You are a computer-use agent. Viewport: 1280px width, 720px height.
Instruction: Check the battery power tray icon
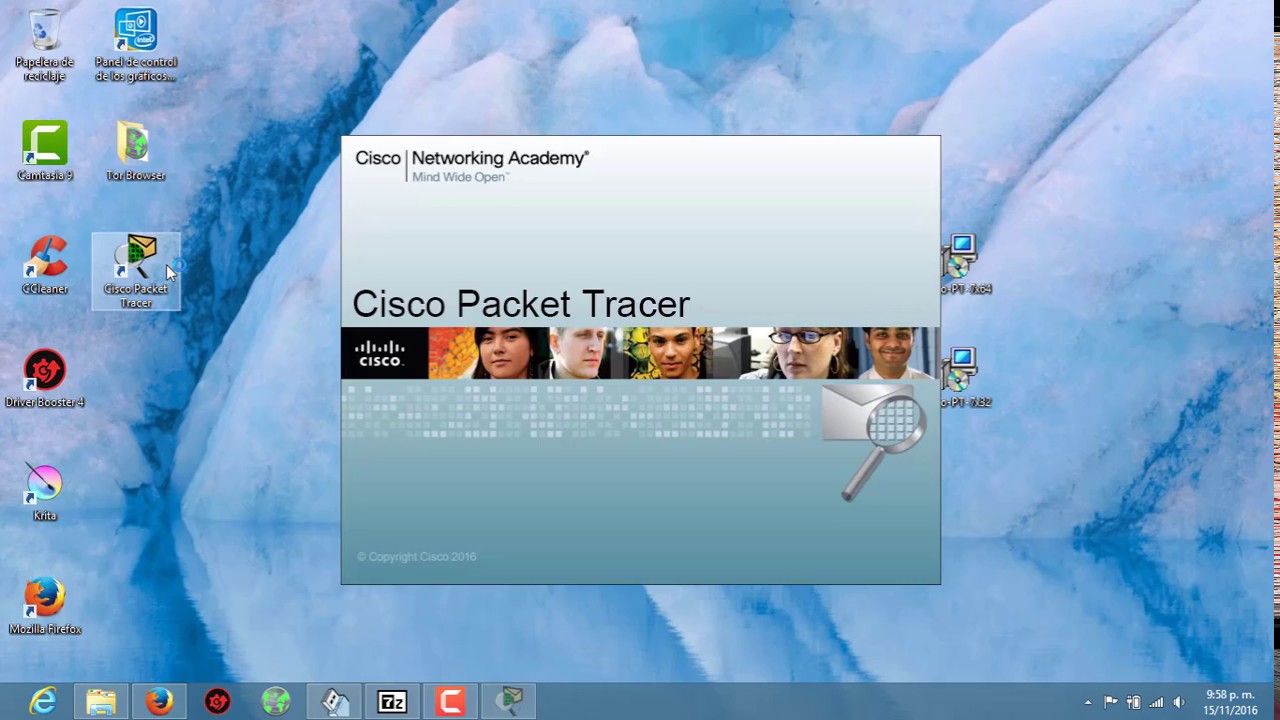pos(1134,702)
